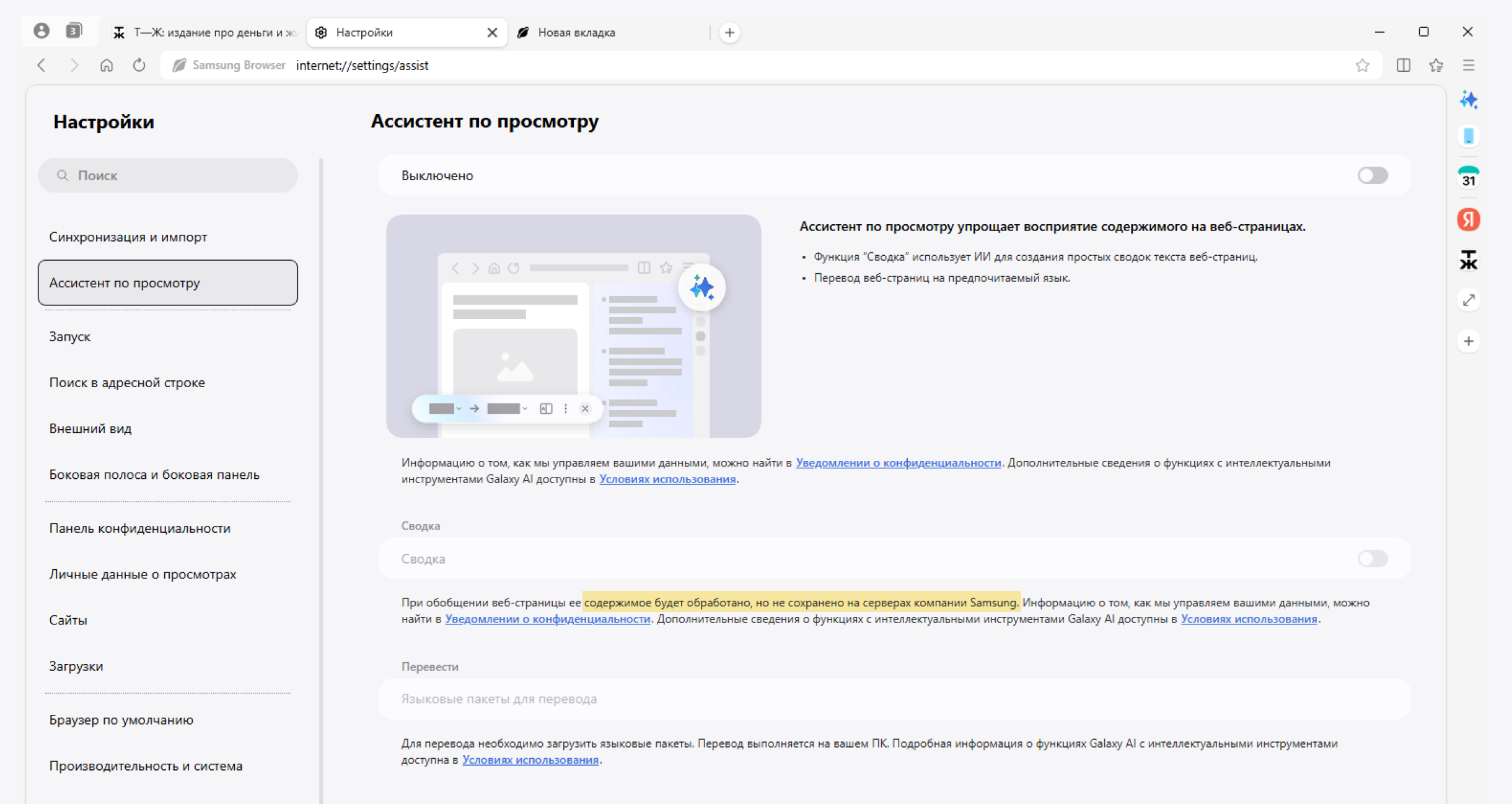Screen dimensions: 1512x804
Task: Open Личные данные о просмотрах settings
Action: pos(168,574)
